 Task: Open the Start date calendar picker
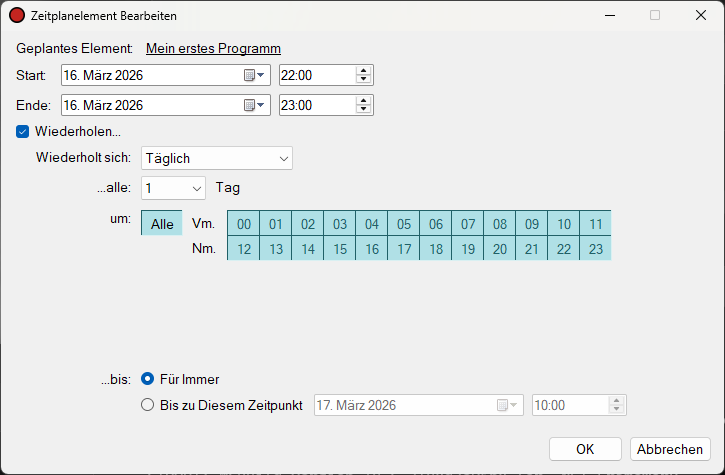pos(254,75)
